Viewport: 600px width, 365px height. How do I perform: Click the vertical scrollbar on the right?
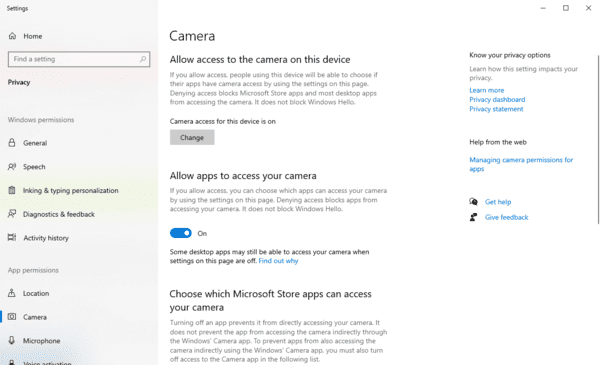598,140
